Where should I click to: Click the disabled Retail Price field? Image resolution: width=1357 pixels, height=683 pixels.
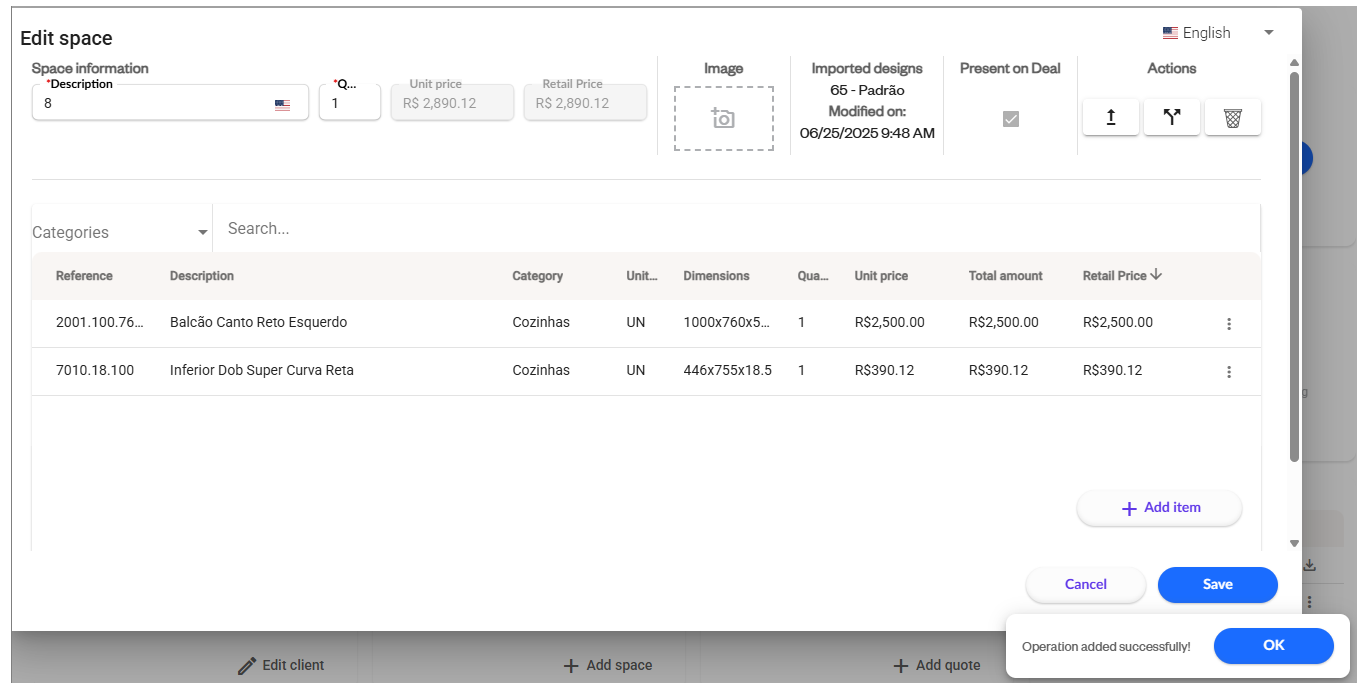tap(585, 103)
